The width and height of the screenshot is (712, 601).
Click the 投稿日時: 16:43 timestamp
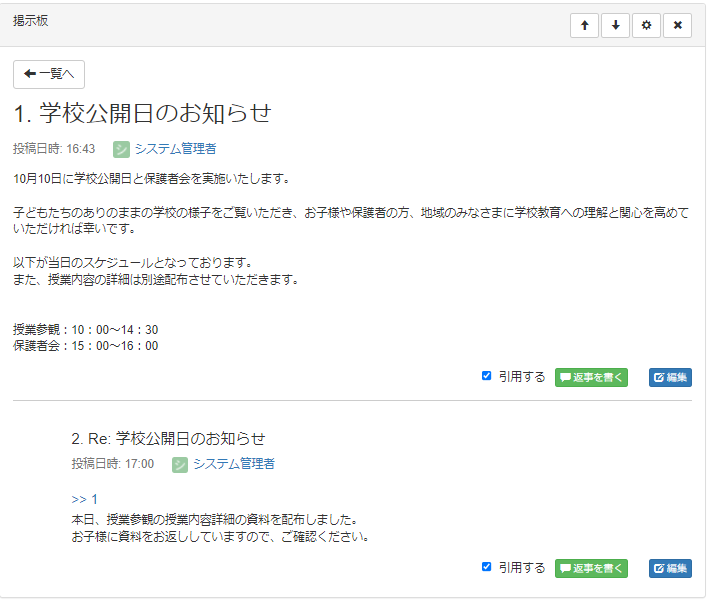coord(54,149)
